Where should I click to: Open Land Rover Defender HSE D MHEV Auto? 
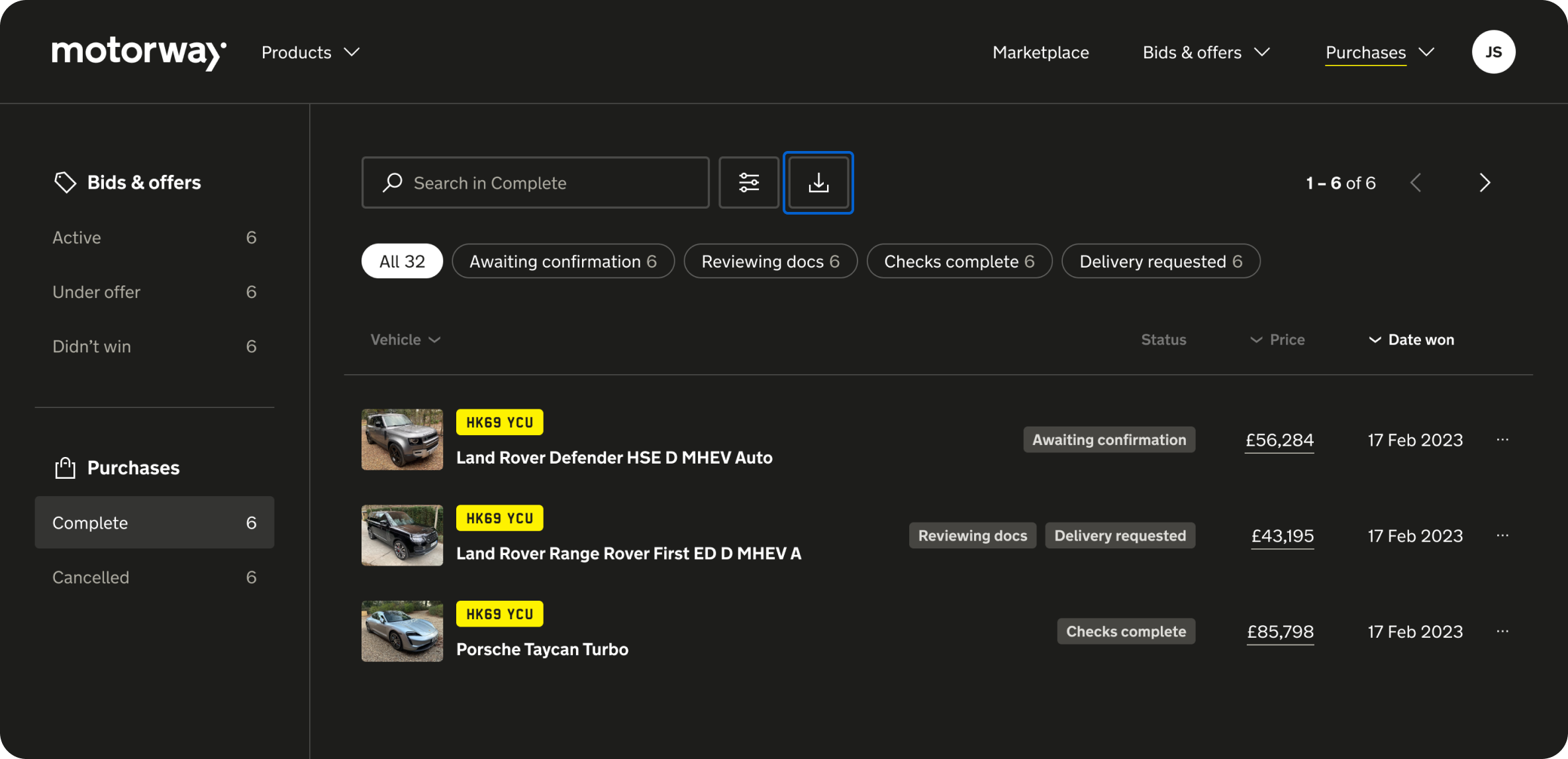click(x=614, y=458)
